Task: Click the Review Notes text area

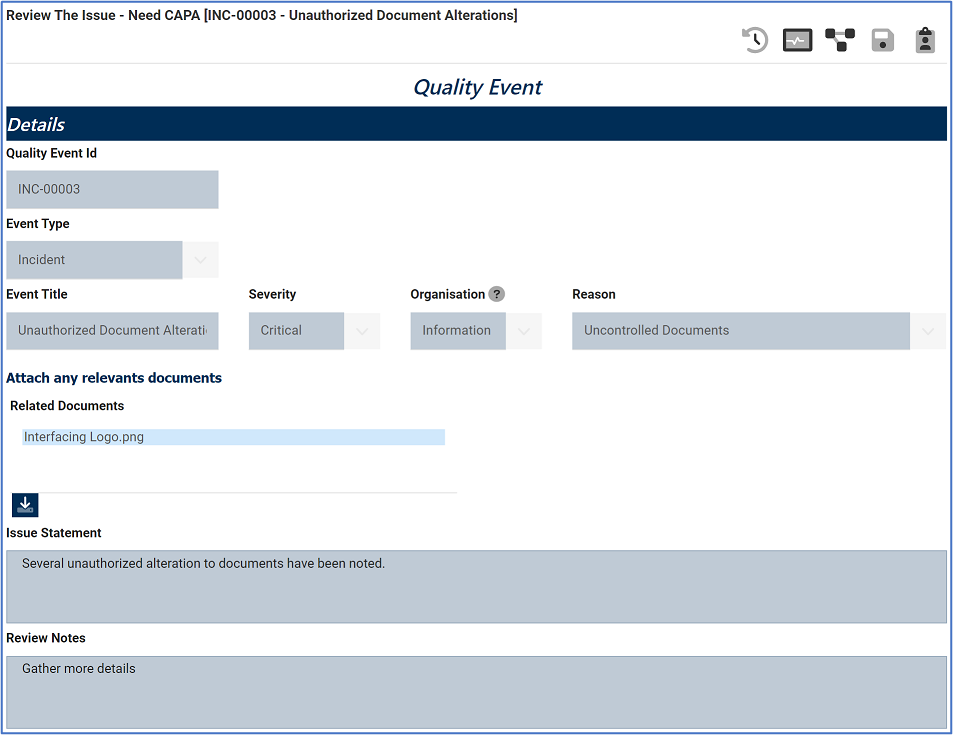Action: coord(476,692)
